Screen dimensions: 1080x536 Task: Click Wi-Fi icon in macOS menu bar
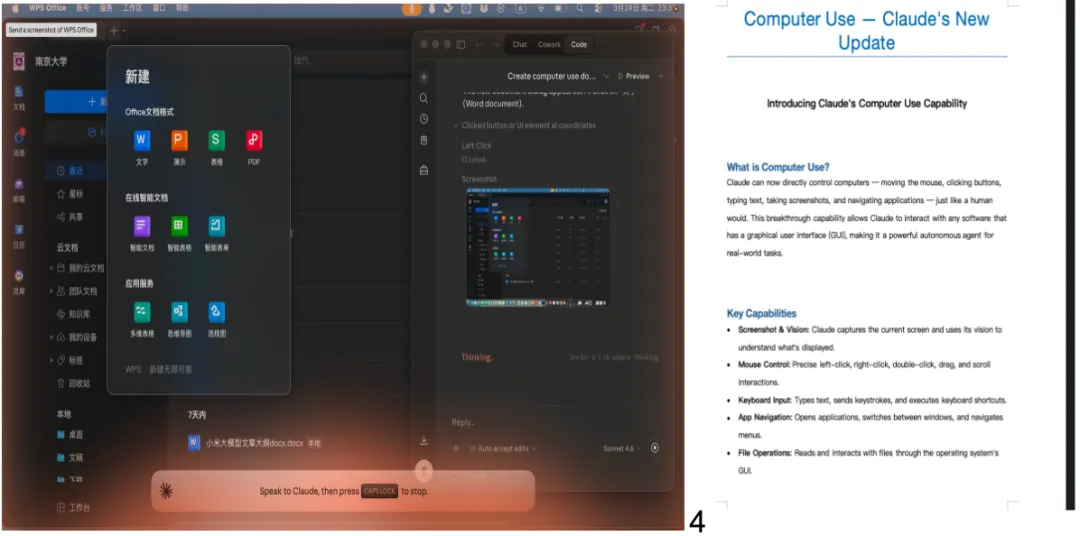click(x=541, y=8)
